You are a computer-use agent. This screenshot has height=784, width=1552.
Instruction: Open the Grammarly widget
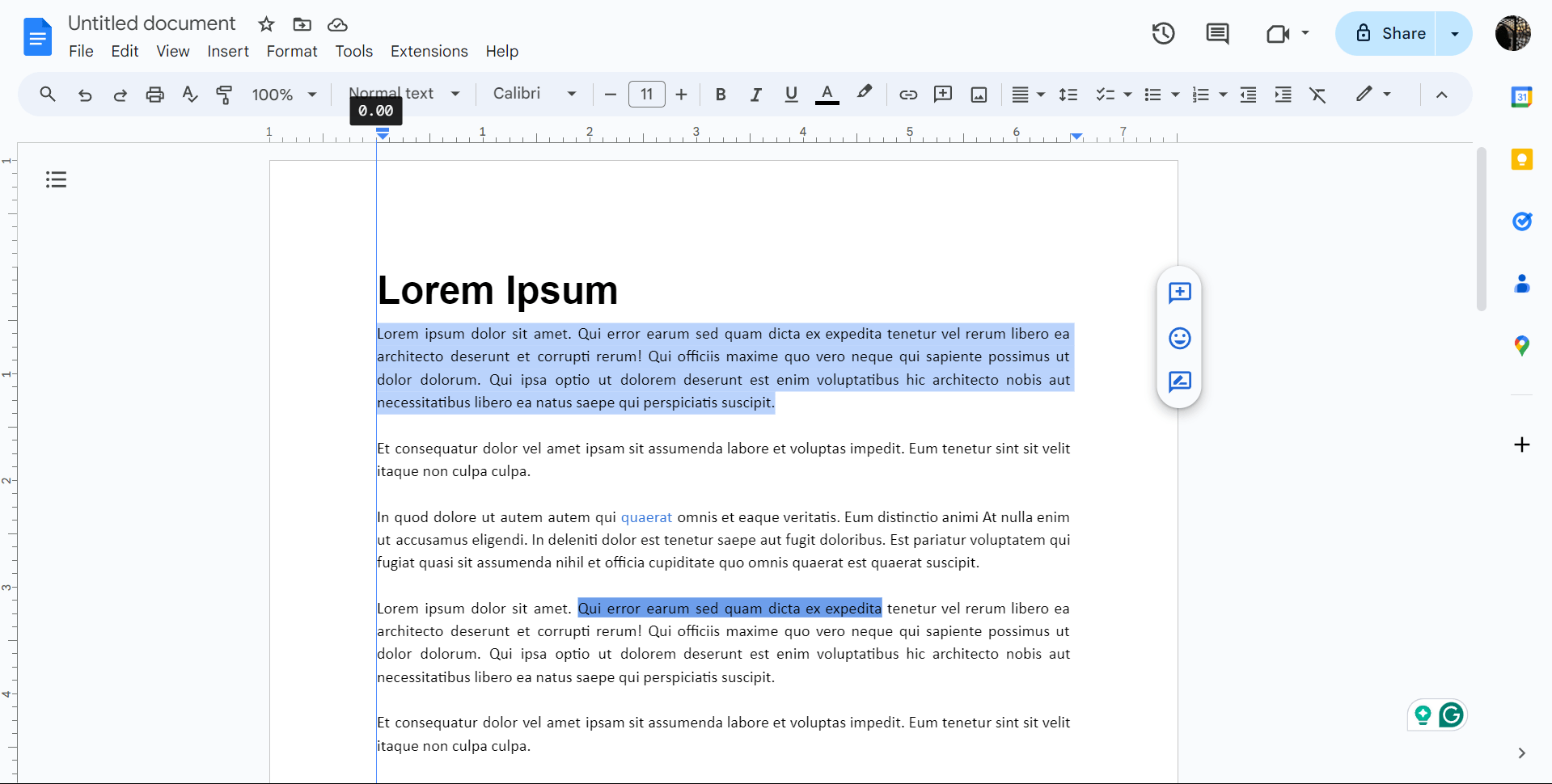[x=1452, y=714]
